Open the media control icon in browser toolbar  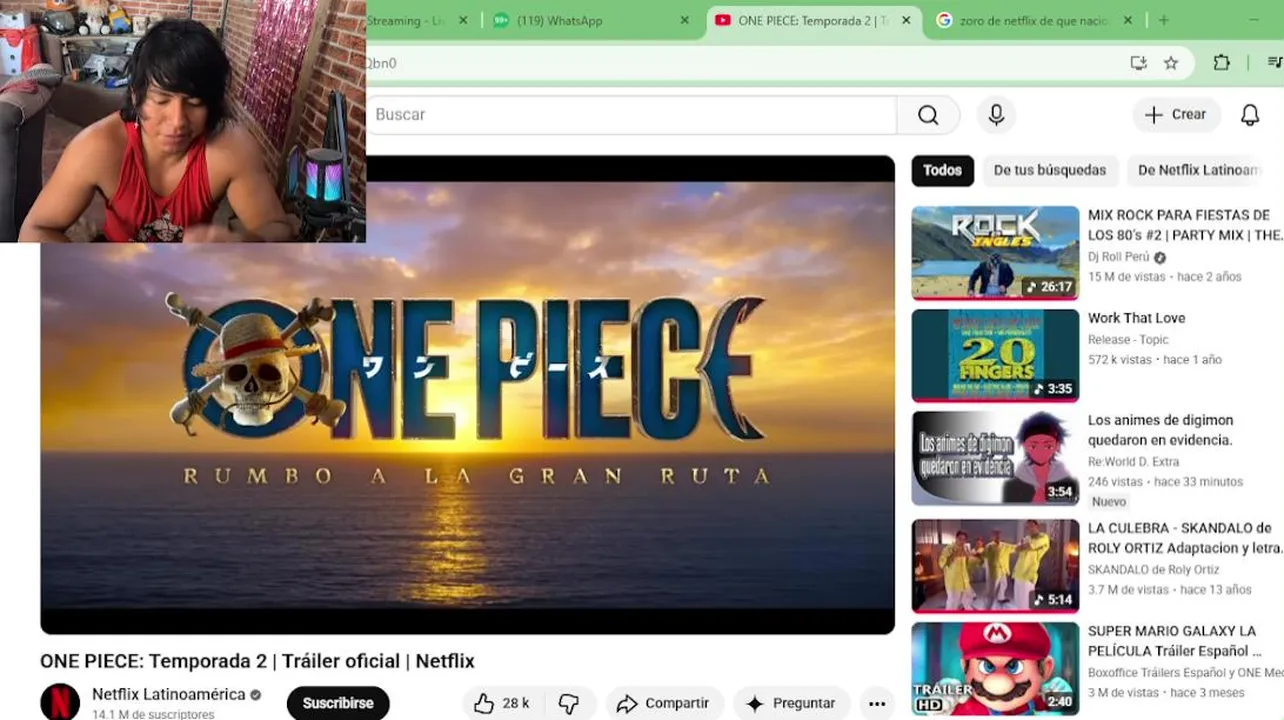click(x=1274, y=63)
